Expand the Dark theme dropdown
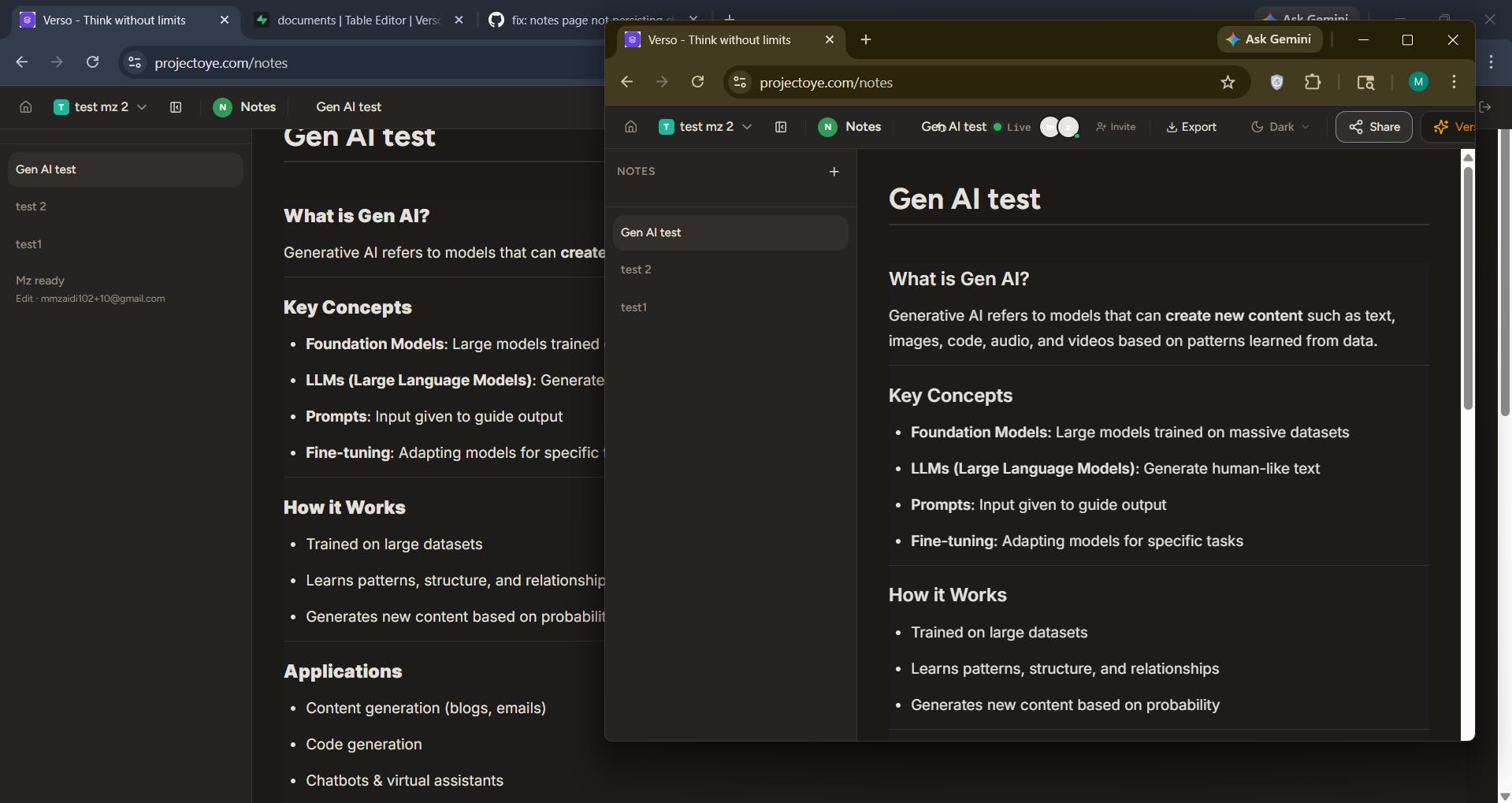Screen dimensions: 1512x803 click(1280, 127)
